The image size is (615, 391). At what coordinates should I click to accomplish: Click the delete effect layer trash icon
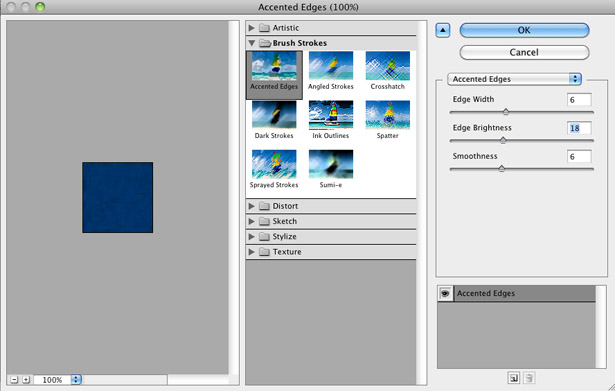tap(529, 378)
